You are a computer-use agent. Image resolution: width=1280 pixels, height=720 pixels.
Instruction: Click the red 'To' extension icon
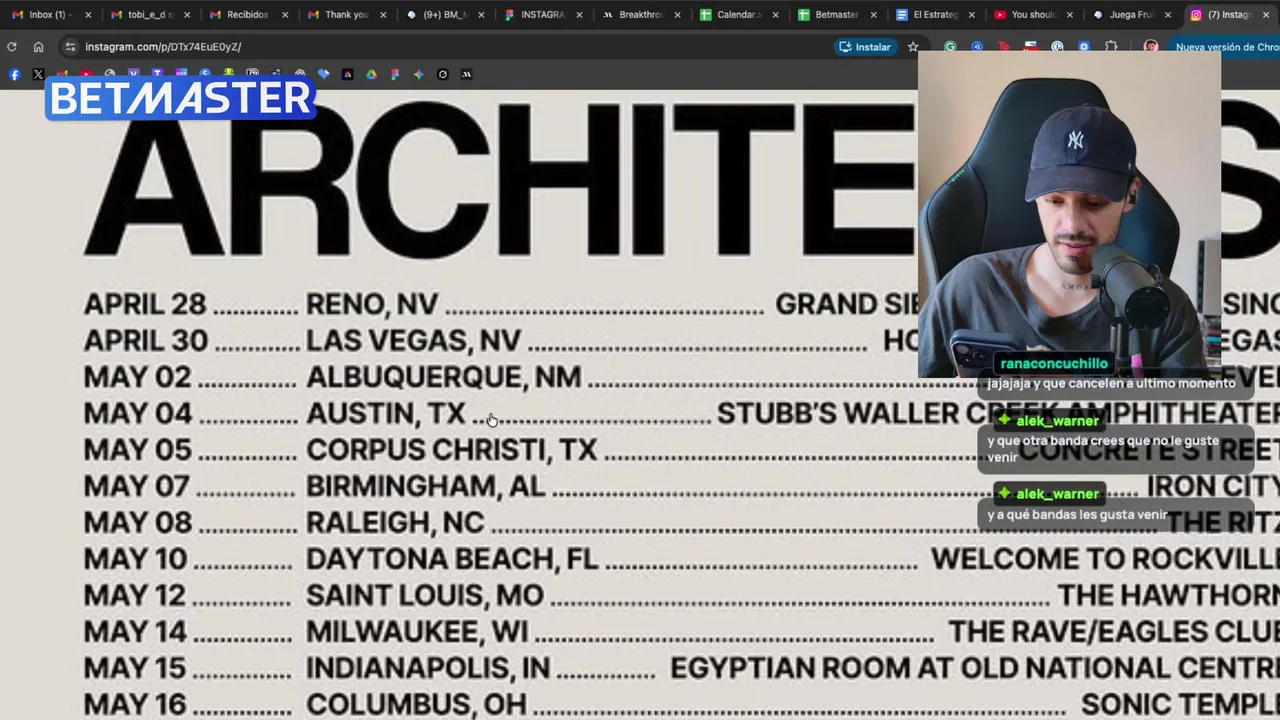click(x=1004, y=46)
